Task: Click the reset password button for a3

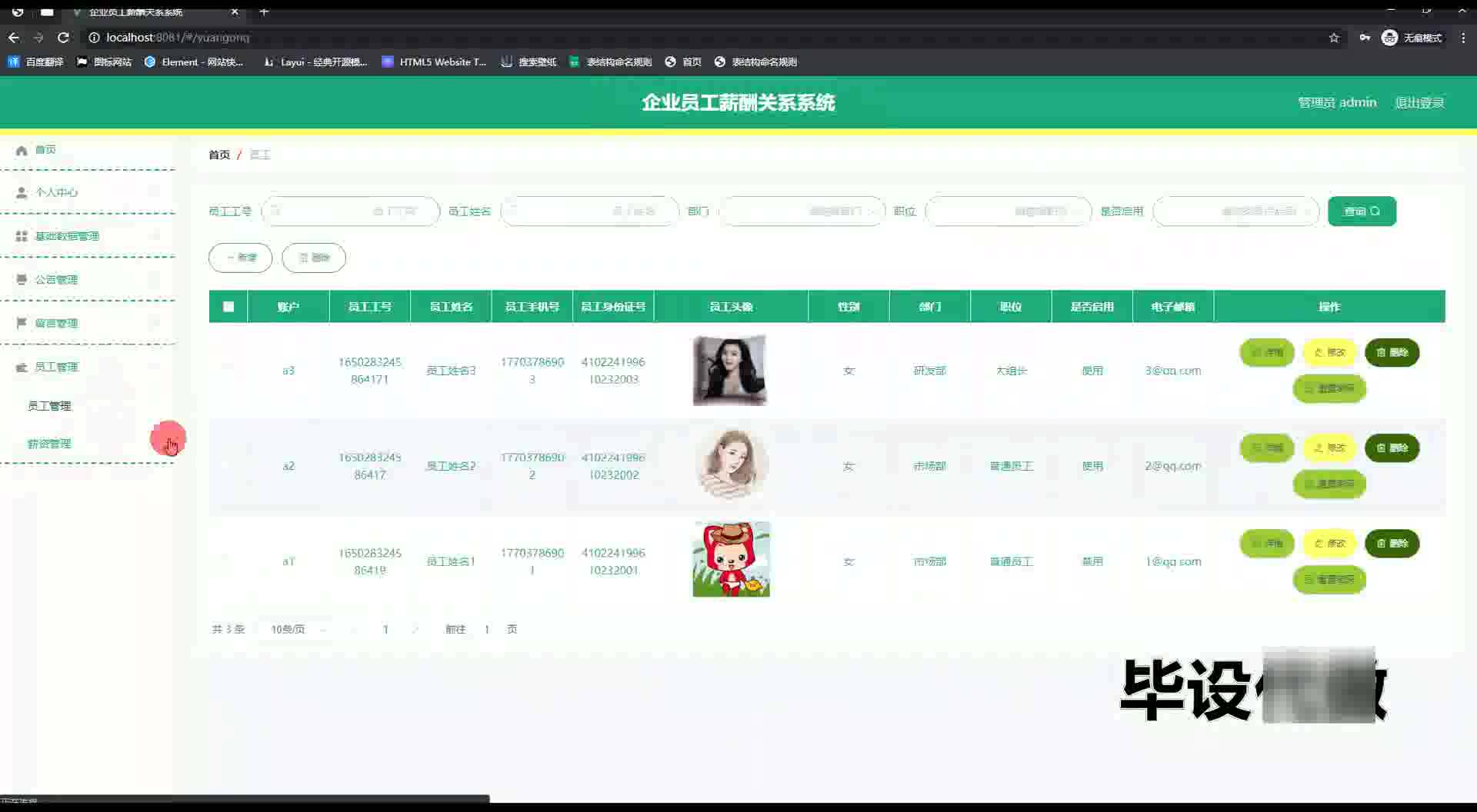Action: (1329, 389)
